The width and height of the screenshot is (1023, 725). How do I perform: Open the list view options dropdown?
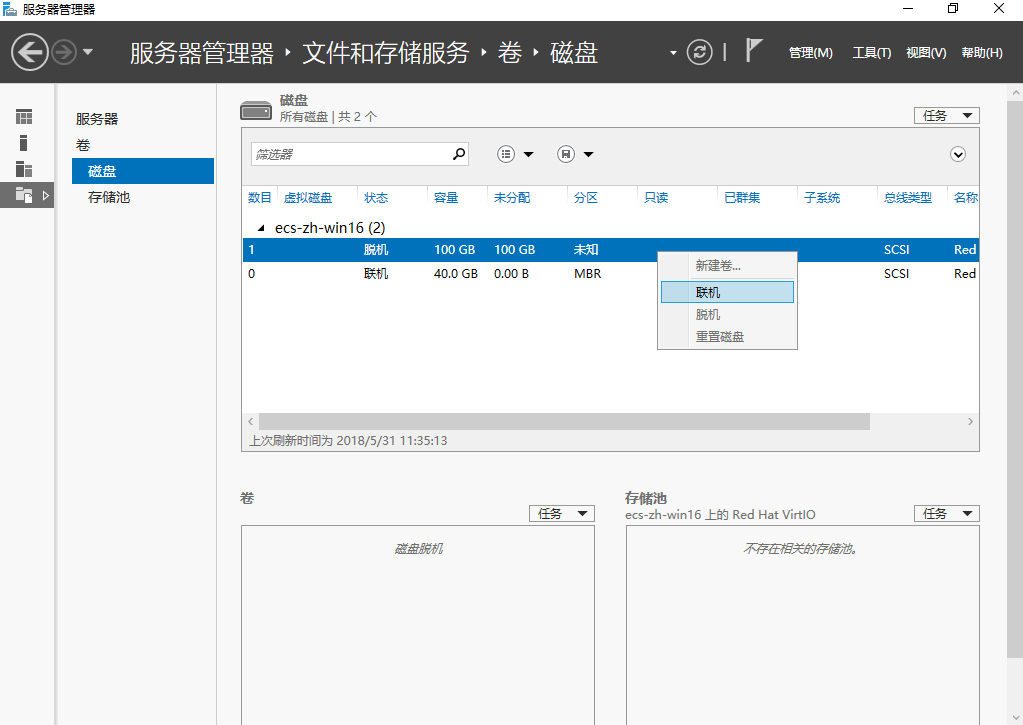point(515,154)
